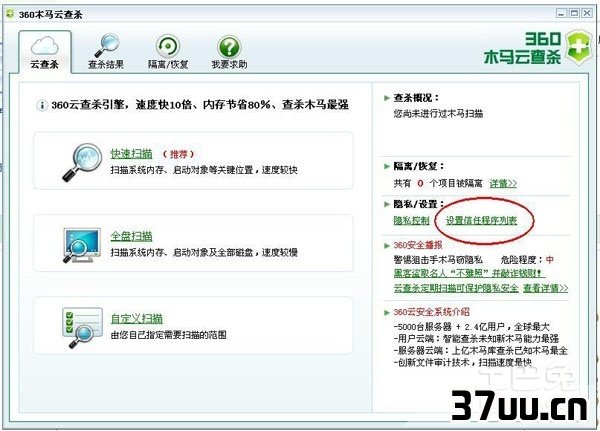This screenshot has height=431, width=600.
Task: Open the 云查杀 cloud tab
Action: (x=45, y=52)
